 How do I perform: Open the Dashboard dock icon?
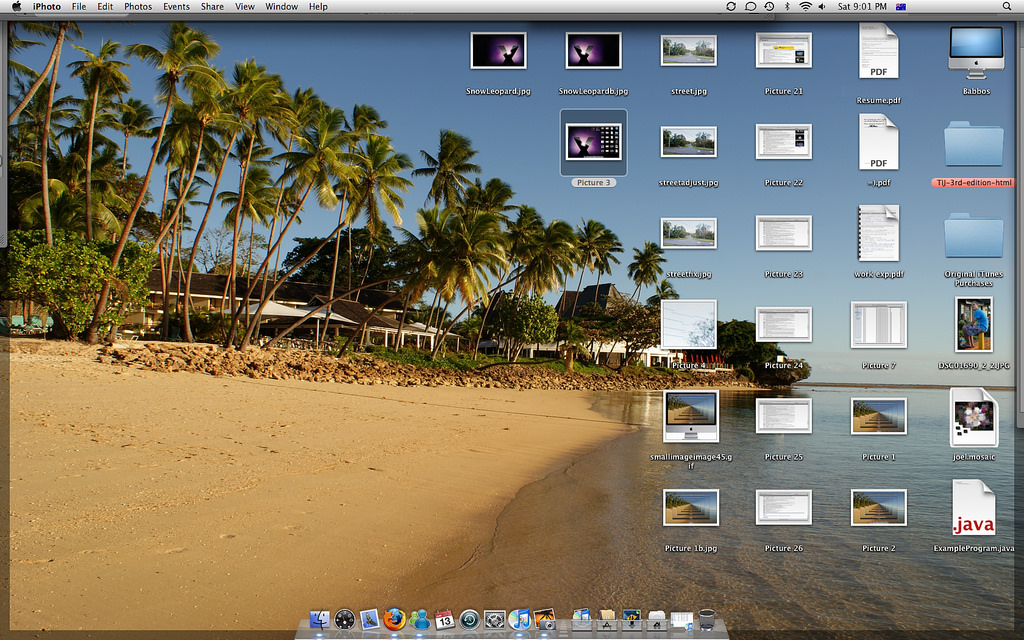point(345,620)
